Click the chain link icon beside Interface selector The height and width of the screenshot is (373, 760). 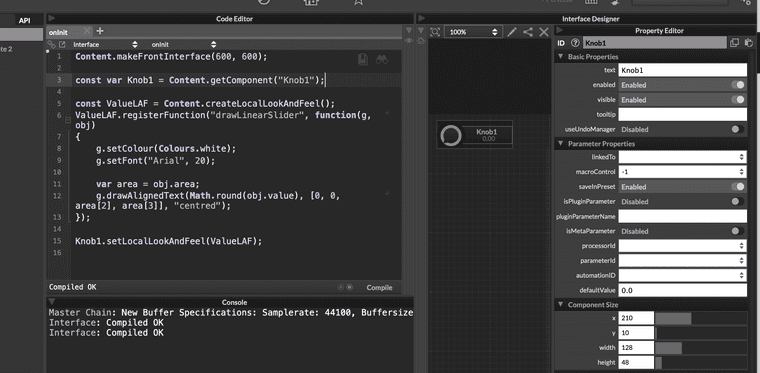tap(51, 44)
